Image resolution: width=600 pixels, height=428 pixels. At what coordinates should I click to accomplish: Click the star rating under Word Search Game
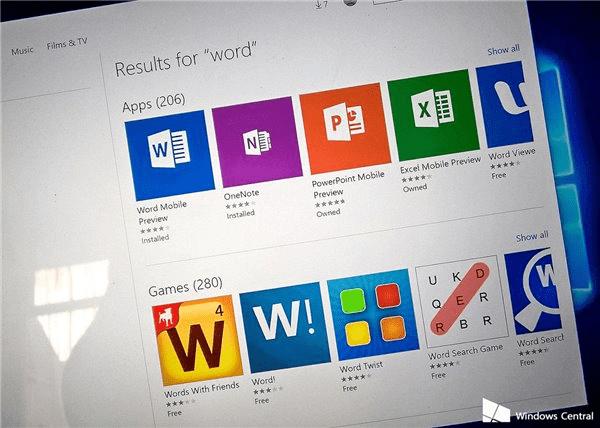(445, 365)
